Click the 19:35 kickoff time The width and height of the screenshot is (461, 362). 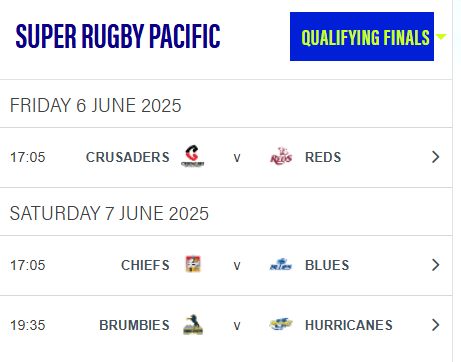coord(27,325)
